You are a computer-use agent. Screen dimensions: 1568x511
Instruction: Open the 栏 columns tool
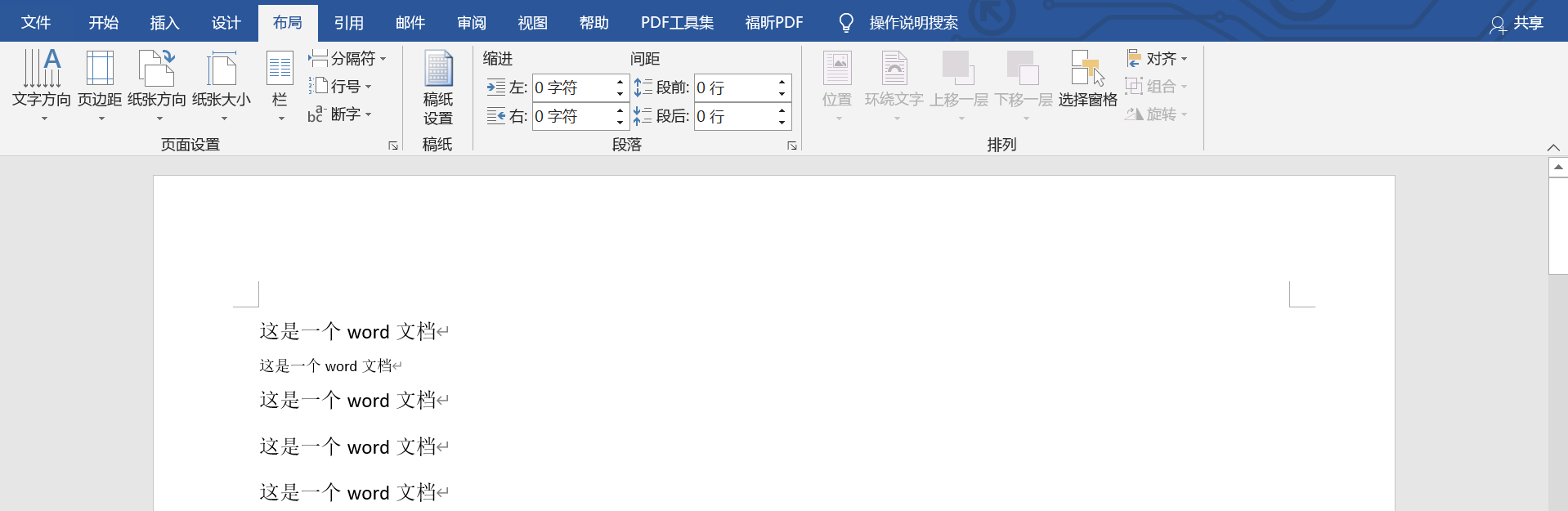(280, 85)
